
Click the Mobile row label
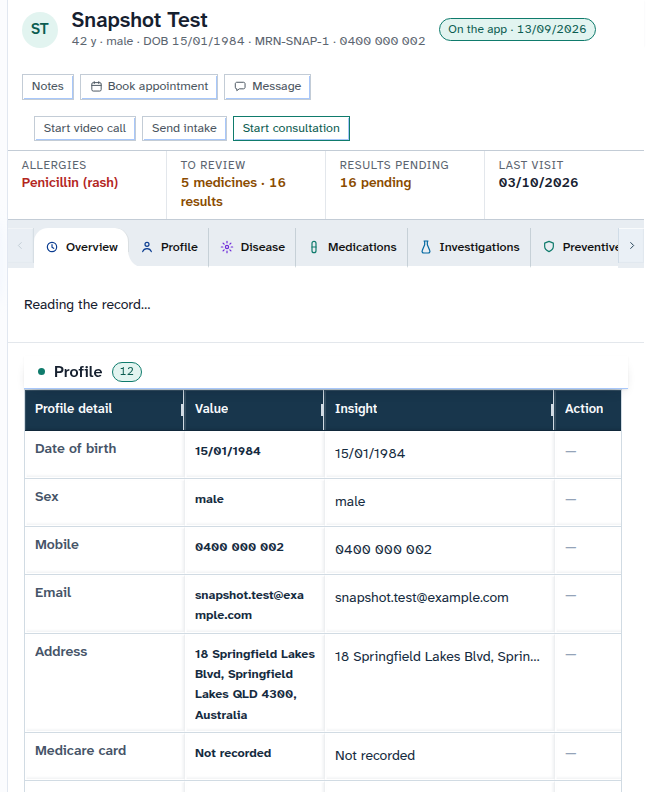(x=57, y=544)
